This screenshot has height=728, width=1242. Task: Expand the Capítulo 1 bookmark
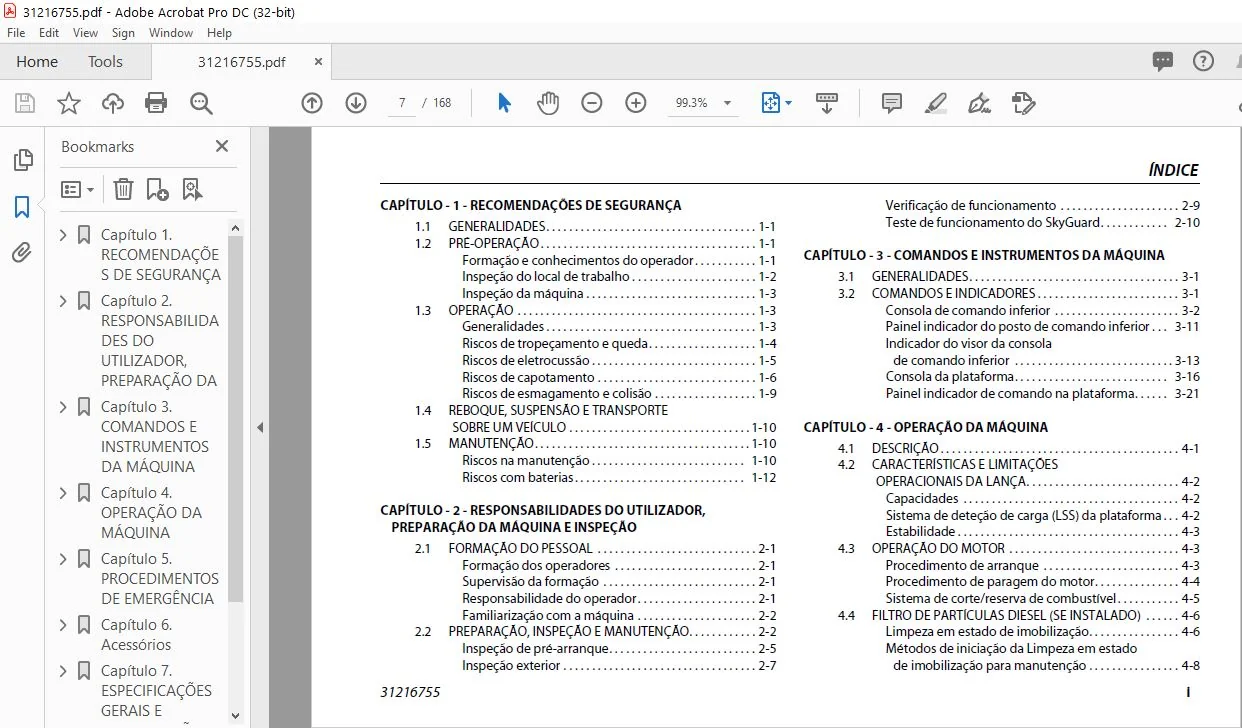click(x=64, y=235)
